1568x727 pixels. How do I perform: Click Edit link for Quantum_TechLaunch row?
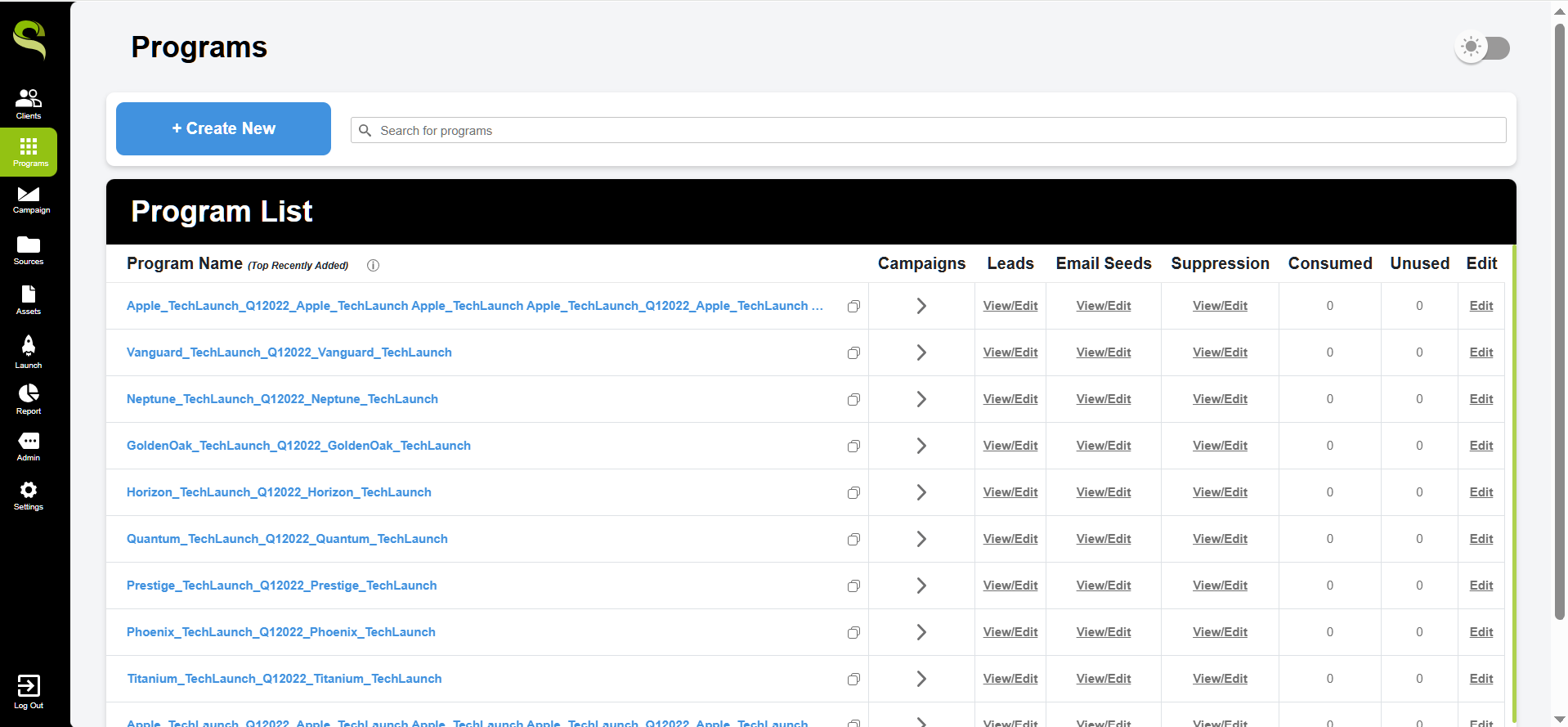coord(1481,539)
